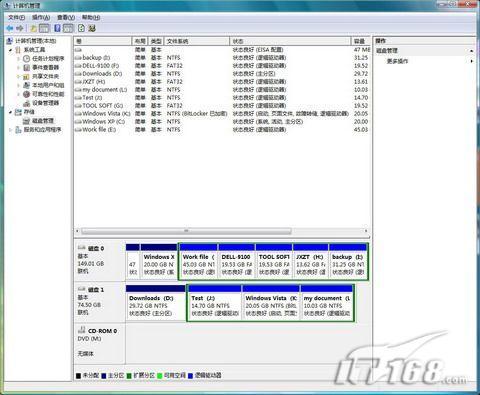Click the volume list horizontal scrollbar thumb

(187, 231)
